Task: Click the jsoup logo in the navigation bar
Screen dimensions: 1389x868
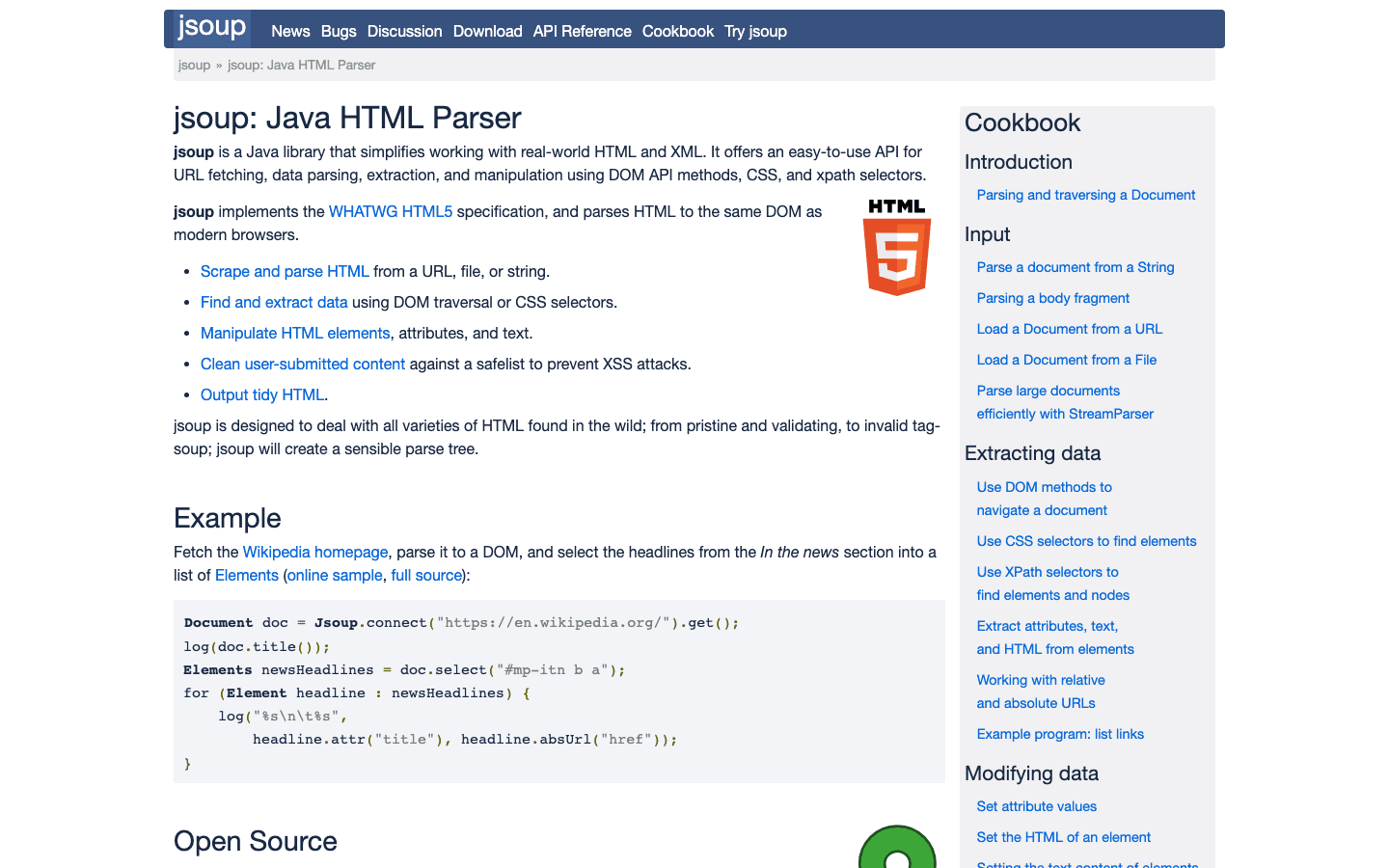Action: click(208, 28)
